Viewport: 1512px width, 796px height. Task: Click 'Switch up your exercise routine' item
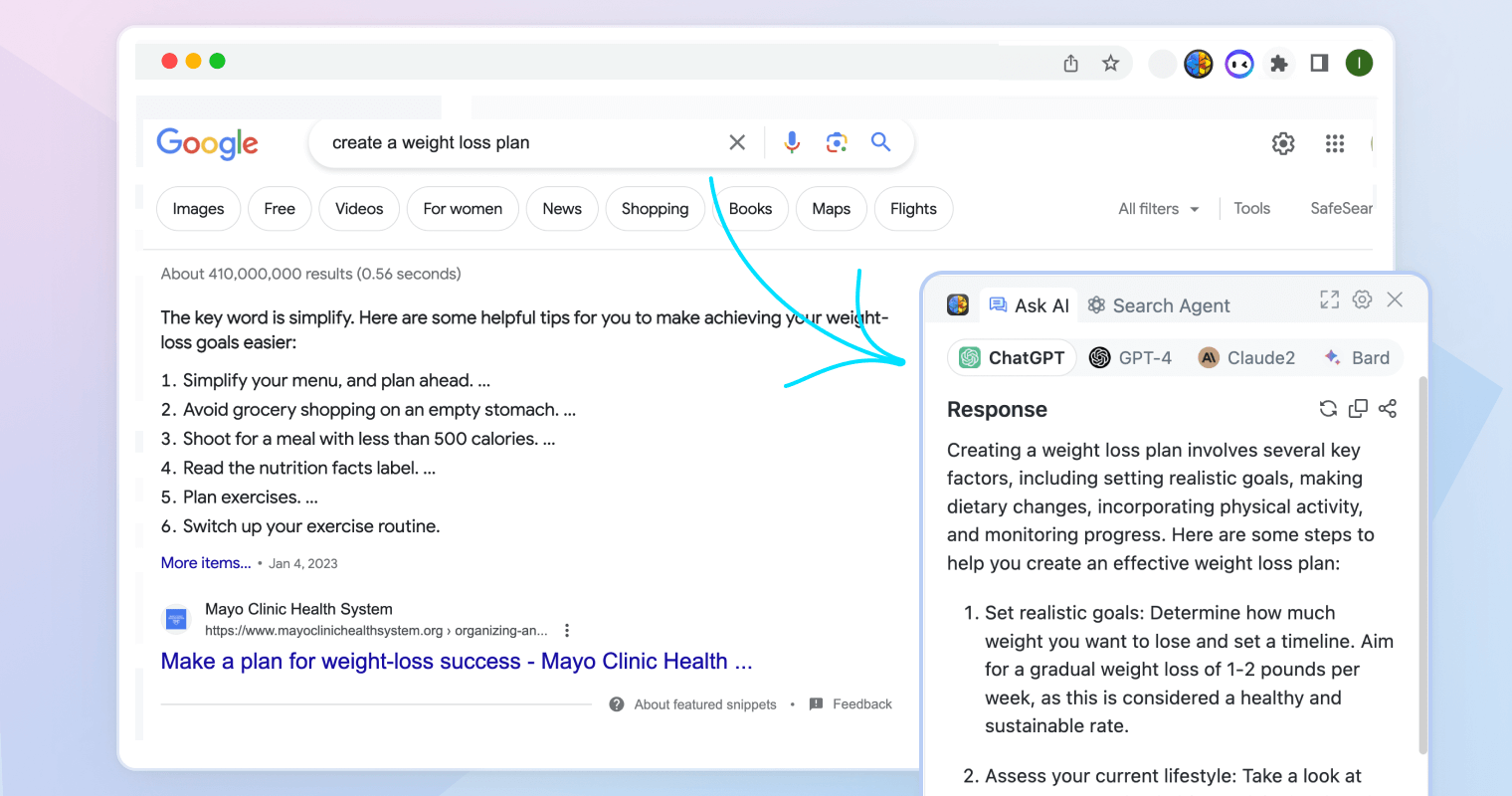[x=310, y=526]
